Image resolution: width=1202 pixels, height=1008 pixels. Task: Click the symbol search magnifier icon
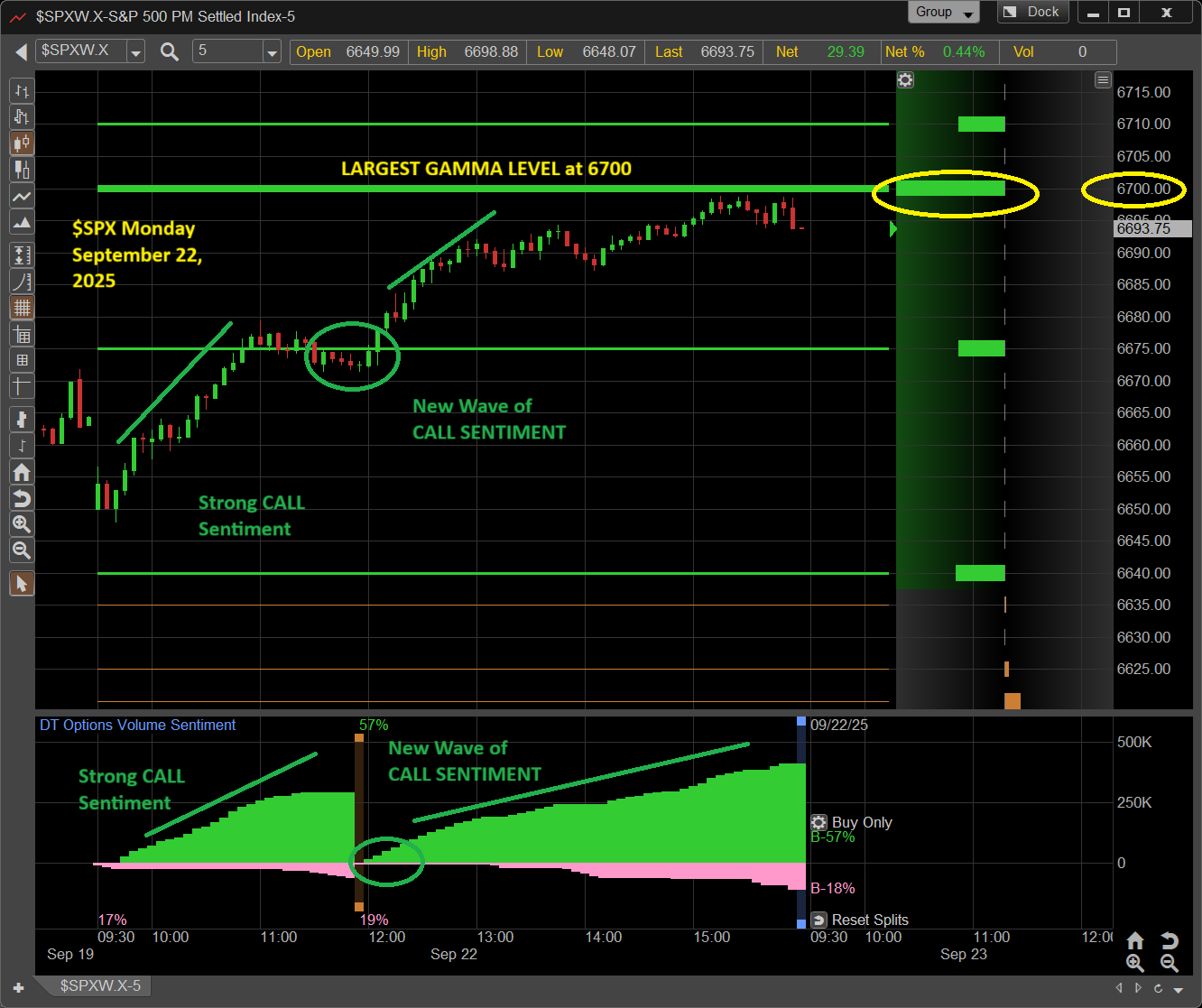tap(170, 51)
